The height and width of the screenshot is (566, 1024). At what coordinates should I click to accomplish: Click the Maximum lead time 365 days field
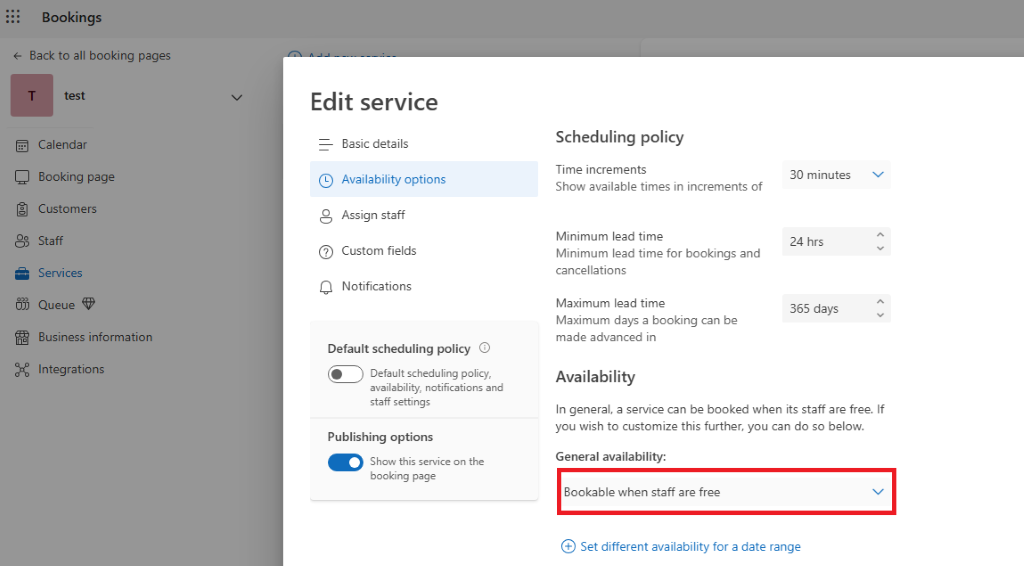pyautogui.click(x=836, y=308)
